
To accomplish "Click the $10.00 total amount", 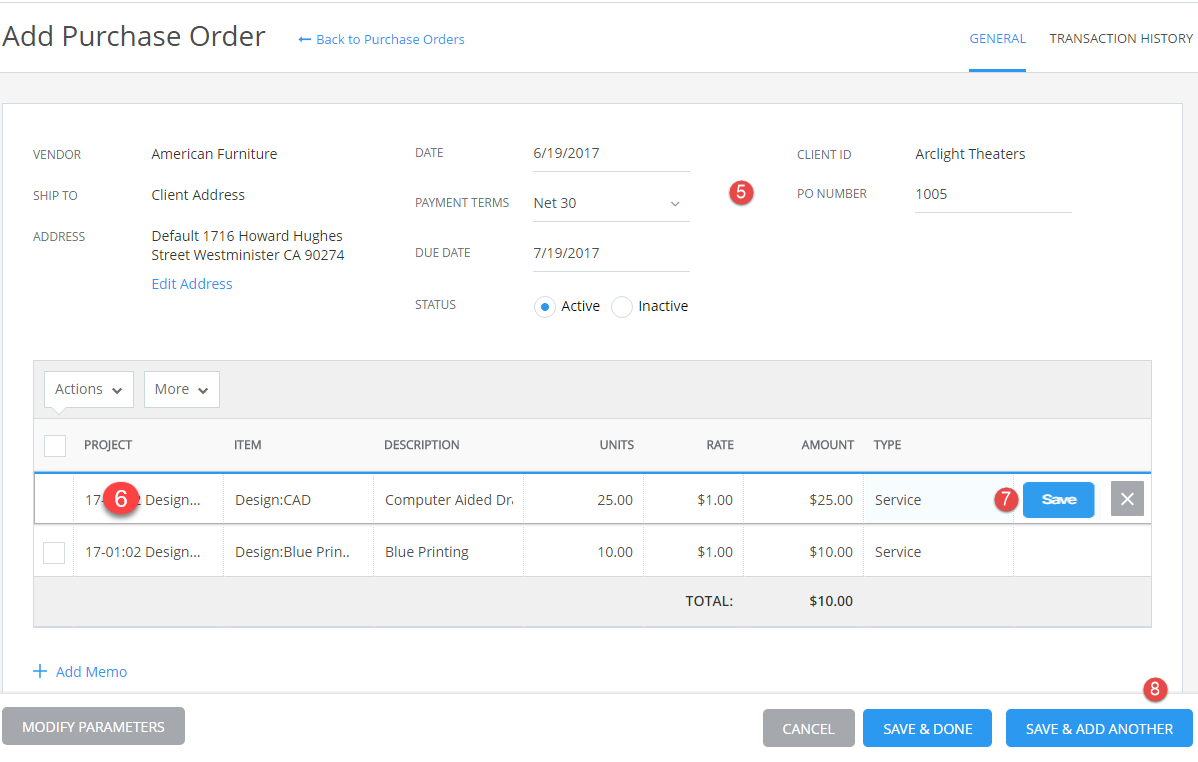I will [x=831, y=601].
